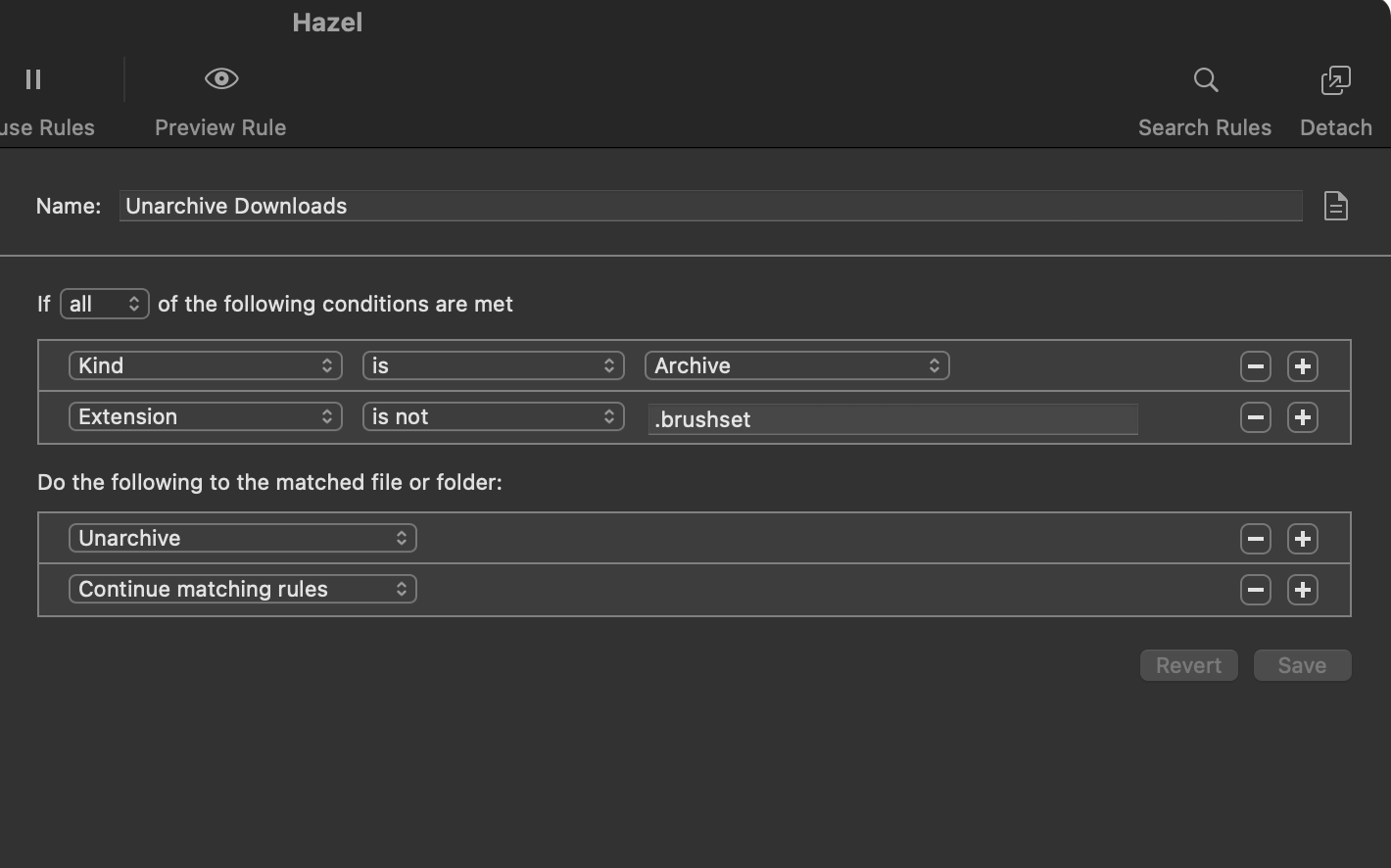Open the 'is not' operator dropdown

click(x=494, y=416)
